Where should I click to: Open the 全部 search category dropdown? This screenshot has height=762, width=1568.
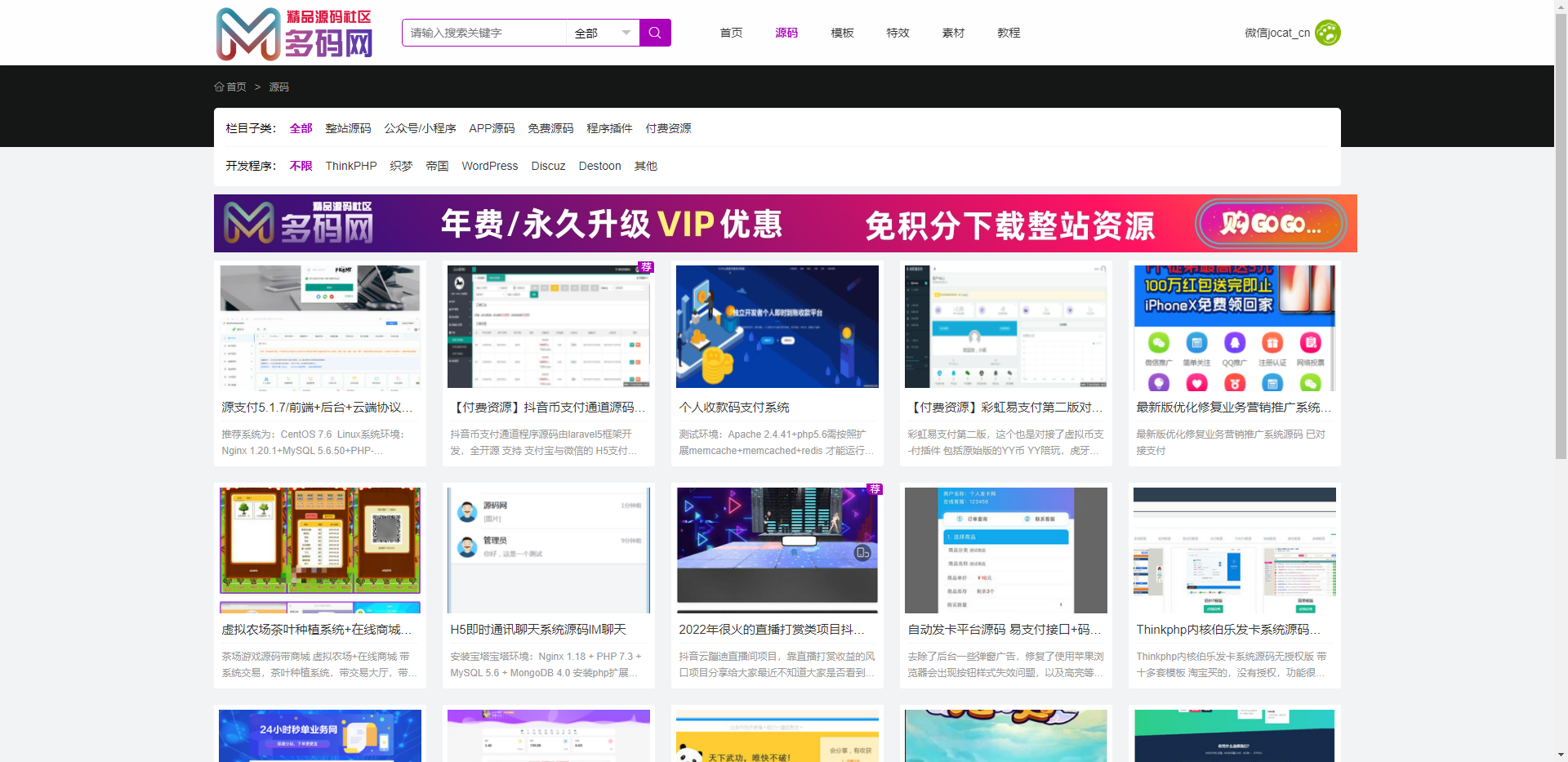603,33
